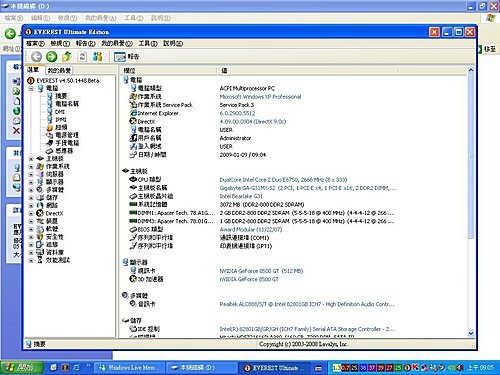Select the EVEREST v4.50.1448 Beta root node
Image resolution: width=500 pixels, height=375 pixels.
(63, 81)
